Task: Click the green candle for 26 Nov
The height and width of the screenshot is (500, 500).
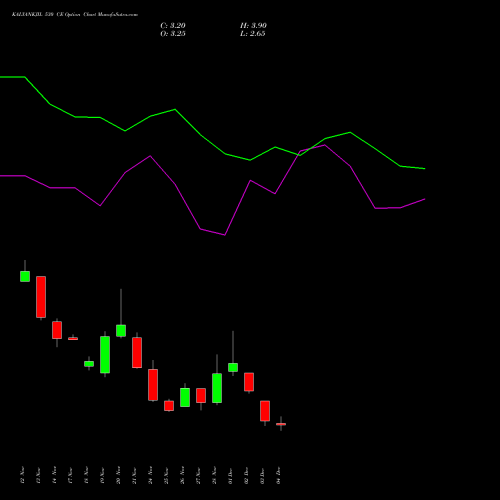Action: click(x=185, y=397)
